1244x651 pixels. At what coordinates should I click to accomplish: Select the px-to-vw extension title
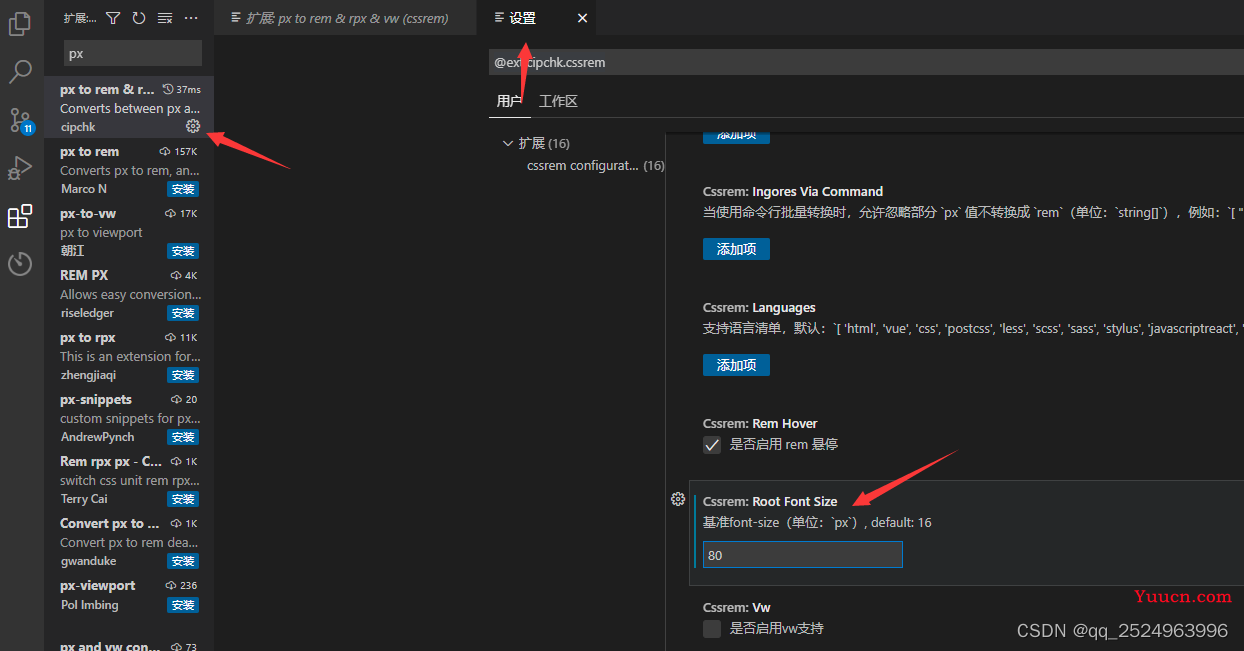point(88,214)
